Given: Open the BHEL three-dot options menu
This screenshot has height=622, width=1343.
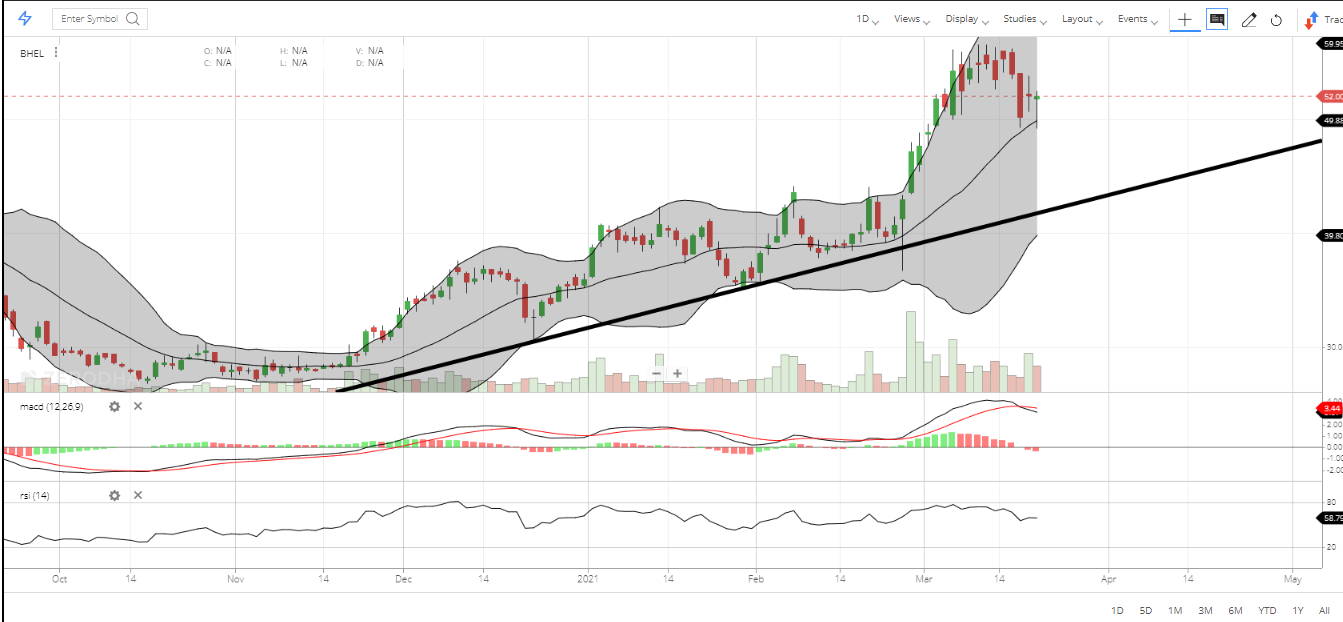Looking at the screenshot, I should point(56,53).
